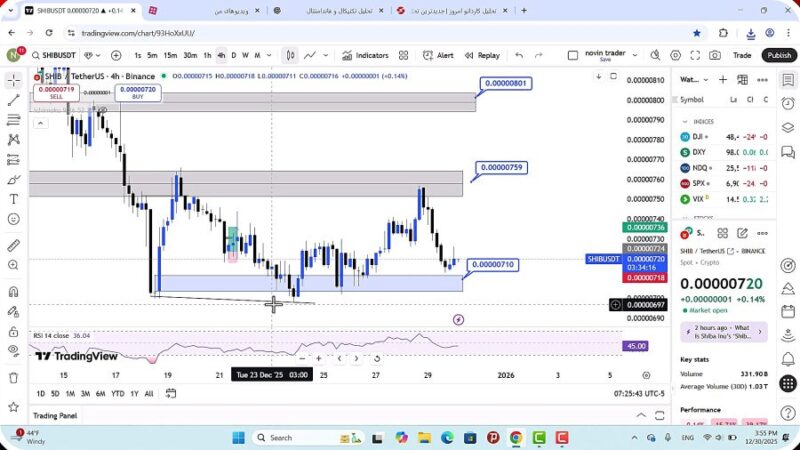Toggle lock all drawings
This screenshot has height=450, width=800.
click(x=14, y=329)
